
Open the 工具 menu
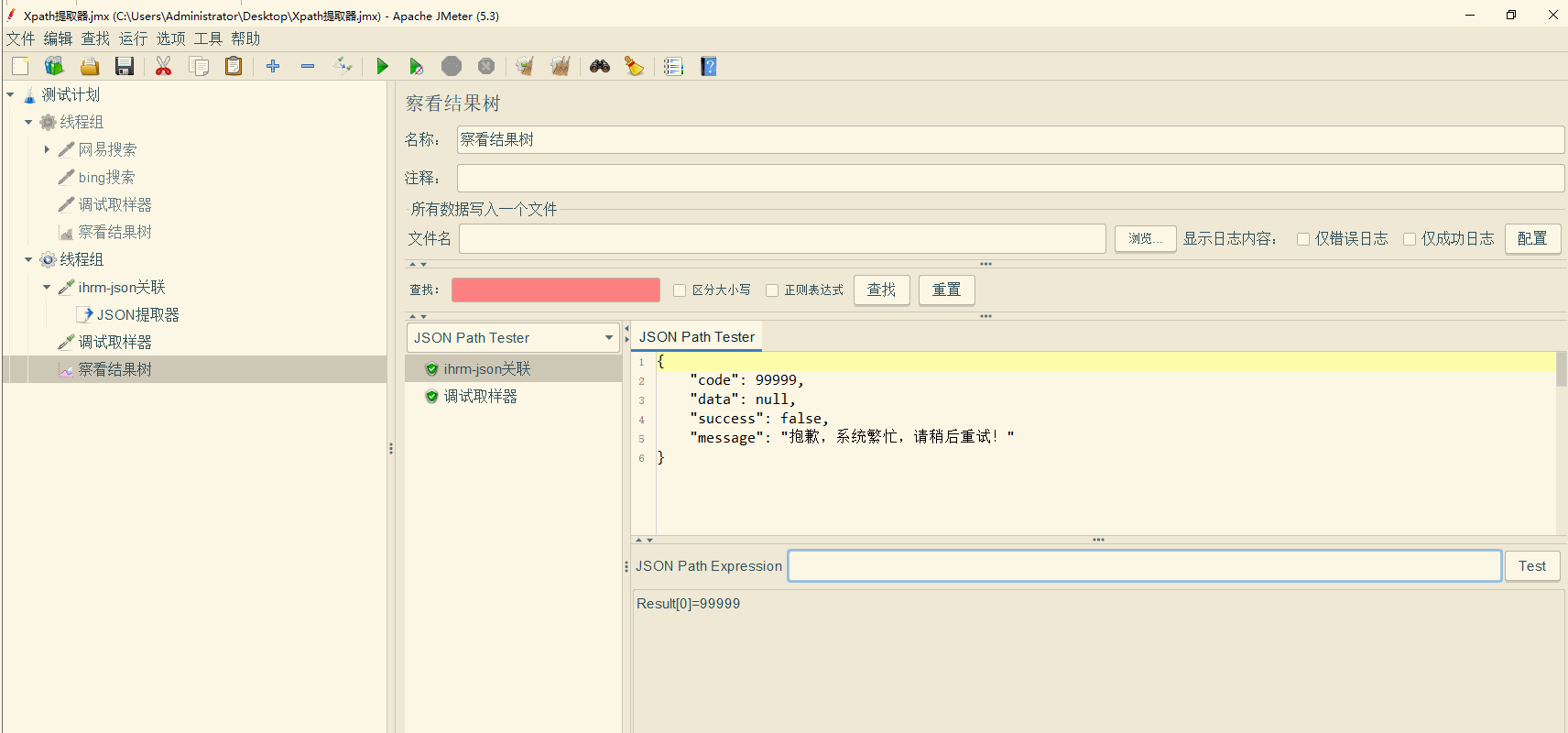pos(208,38)
